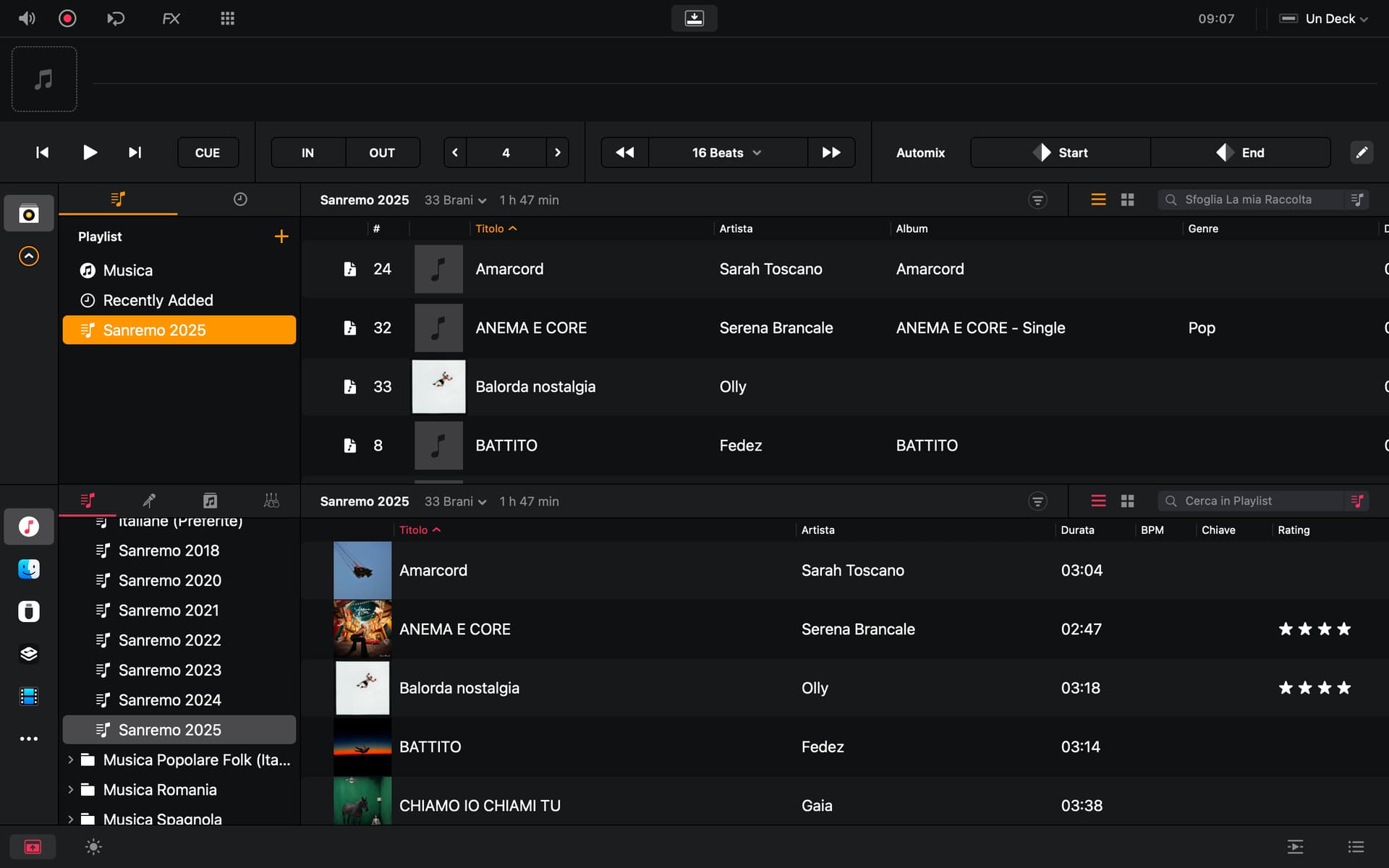The width and height of the screenshot is (1389, 868).
Task: Open the sampler grid icon
Action: (227, 19)
